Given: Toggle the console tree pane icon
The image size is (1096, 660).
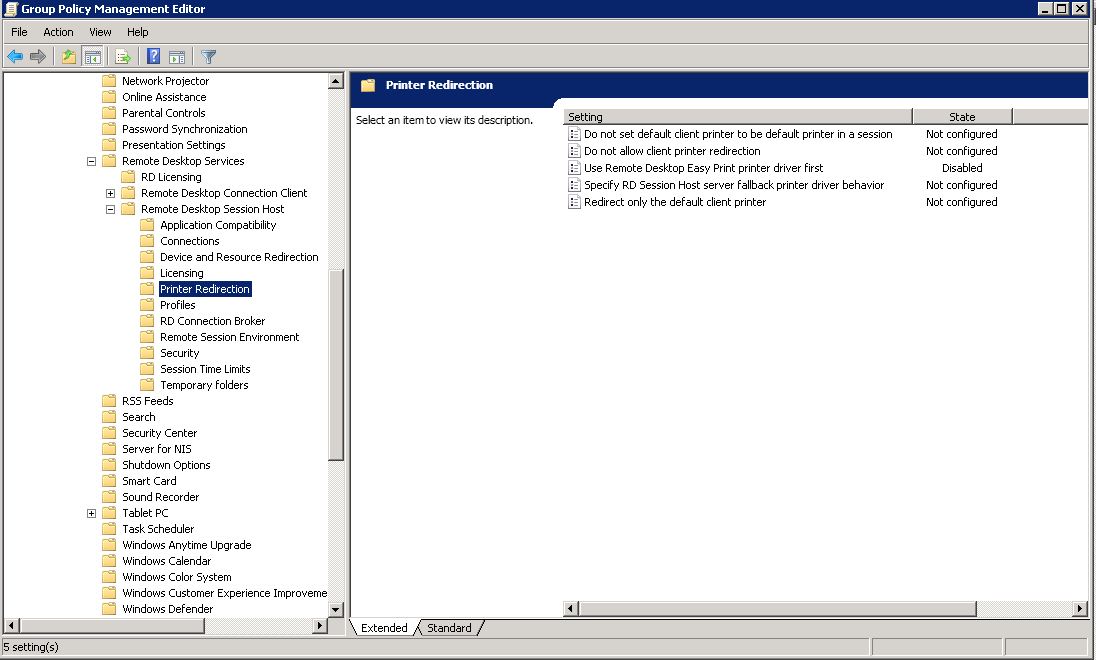Looking at the screenshot, I should coord(92,57).
